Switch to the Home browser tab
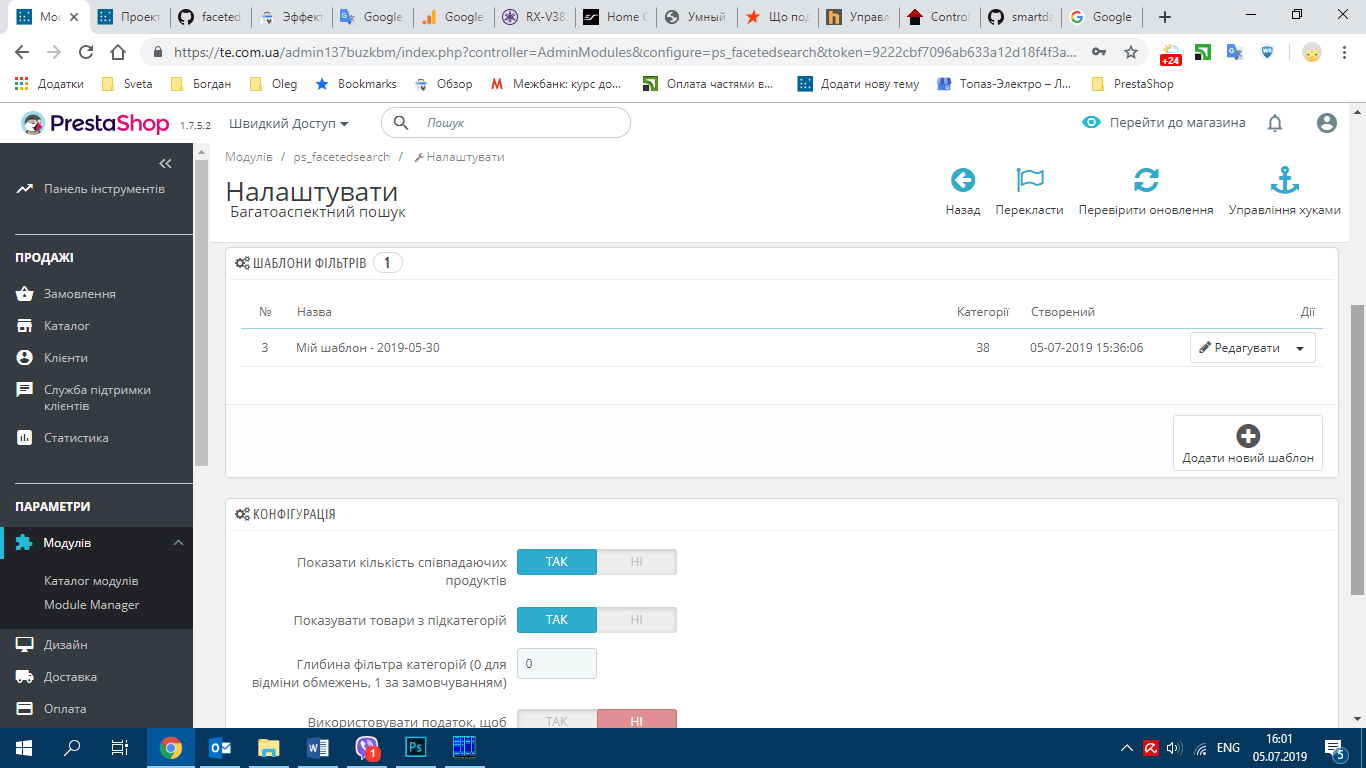This screenshot has height=768, width=1366. click(x=614, y=17)
